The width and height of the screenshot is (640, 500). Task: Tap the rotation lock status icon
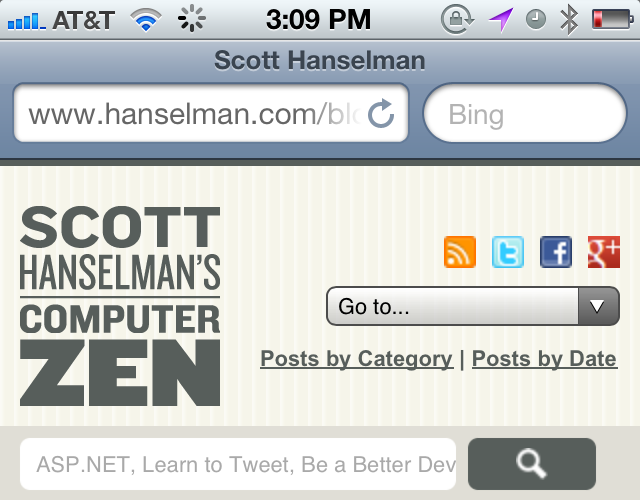pyautogui.click(x=457, y=19)
